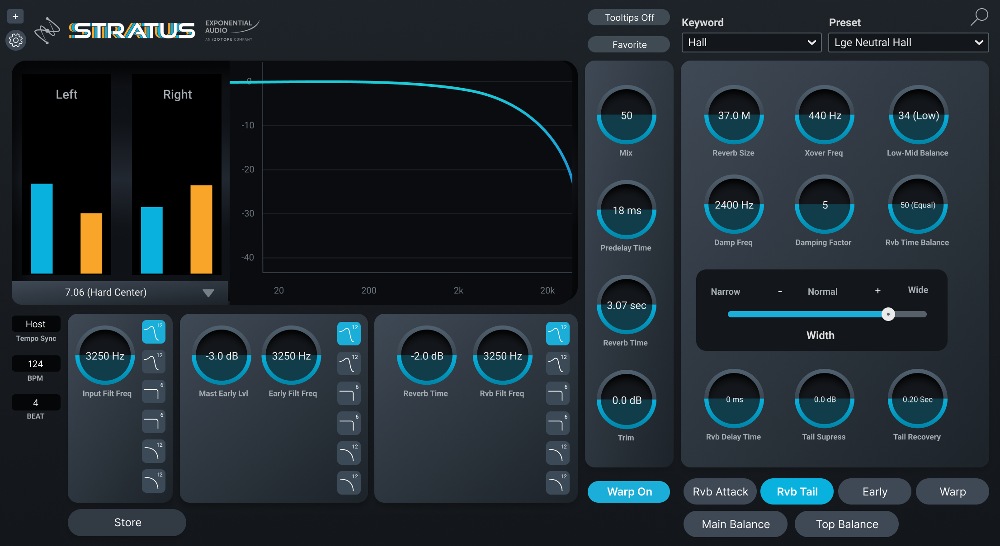Mark preset with the Favorite button
1000x546 pixels.
pyautogui.click(x=629, y=45)
